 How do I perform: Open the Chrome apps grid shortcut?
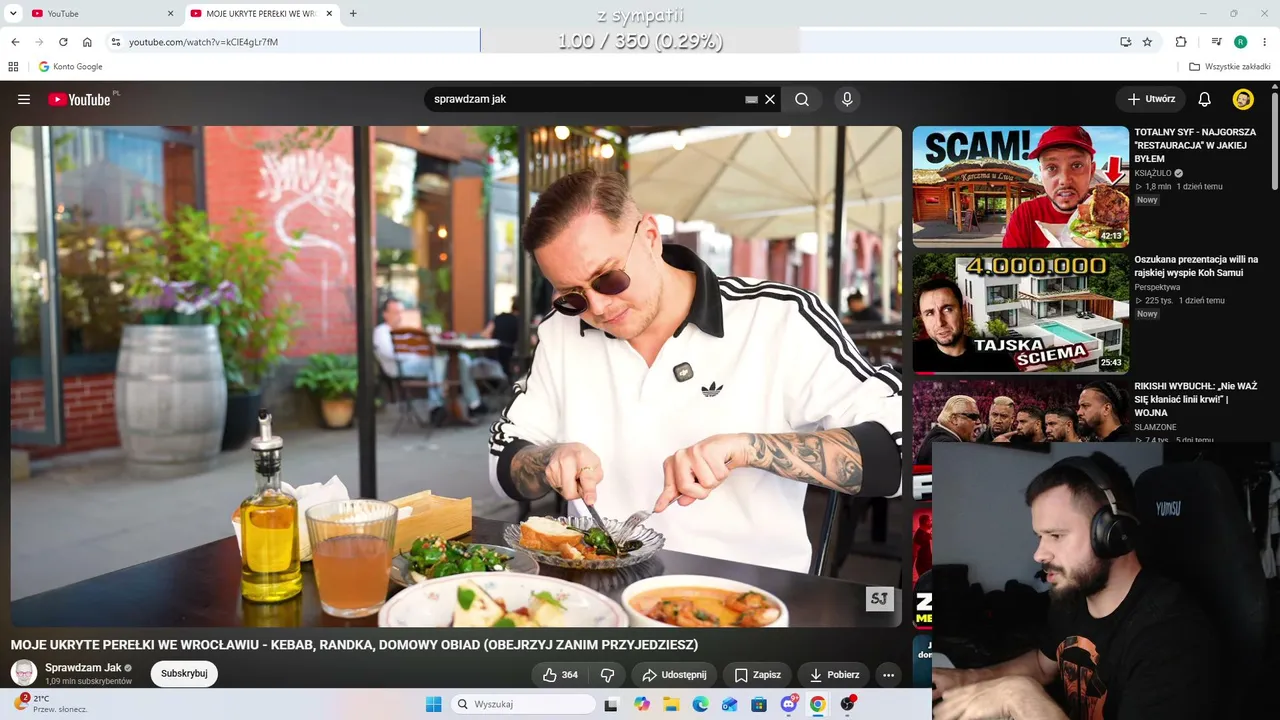(13, 67)
